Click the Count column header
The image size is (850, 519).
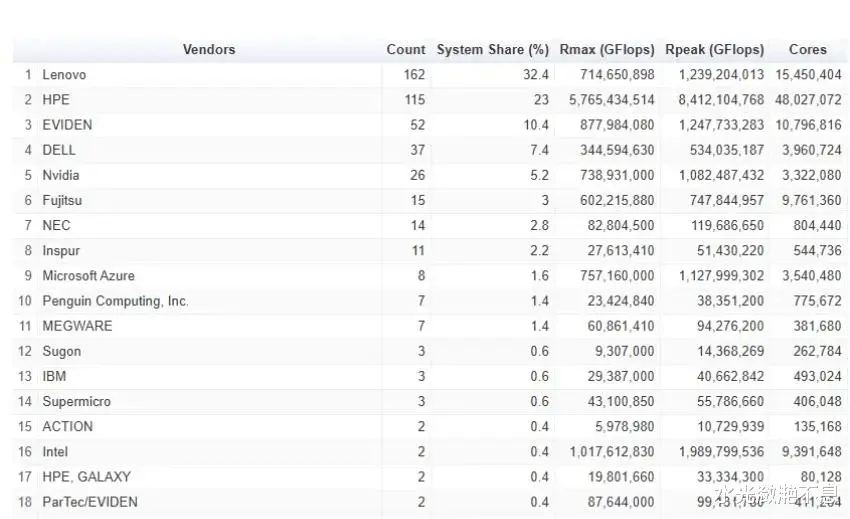click(405, 49)
